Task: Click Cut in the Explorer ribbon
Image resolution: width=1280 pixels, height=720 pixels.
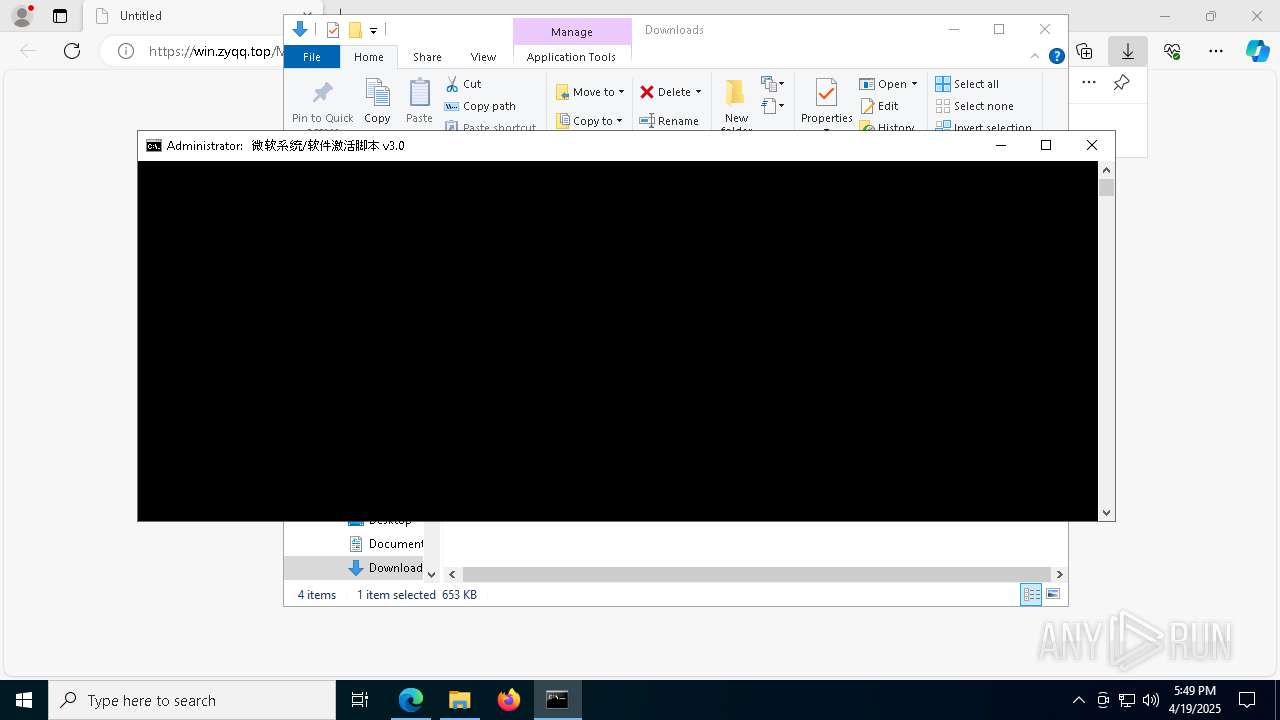Action: click(x=463, y=84)
